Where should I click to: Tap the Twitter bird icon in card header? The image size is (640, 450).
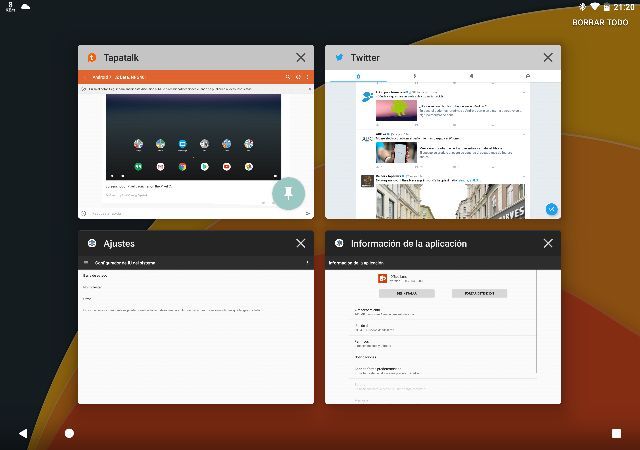tap(339, 58)
